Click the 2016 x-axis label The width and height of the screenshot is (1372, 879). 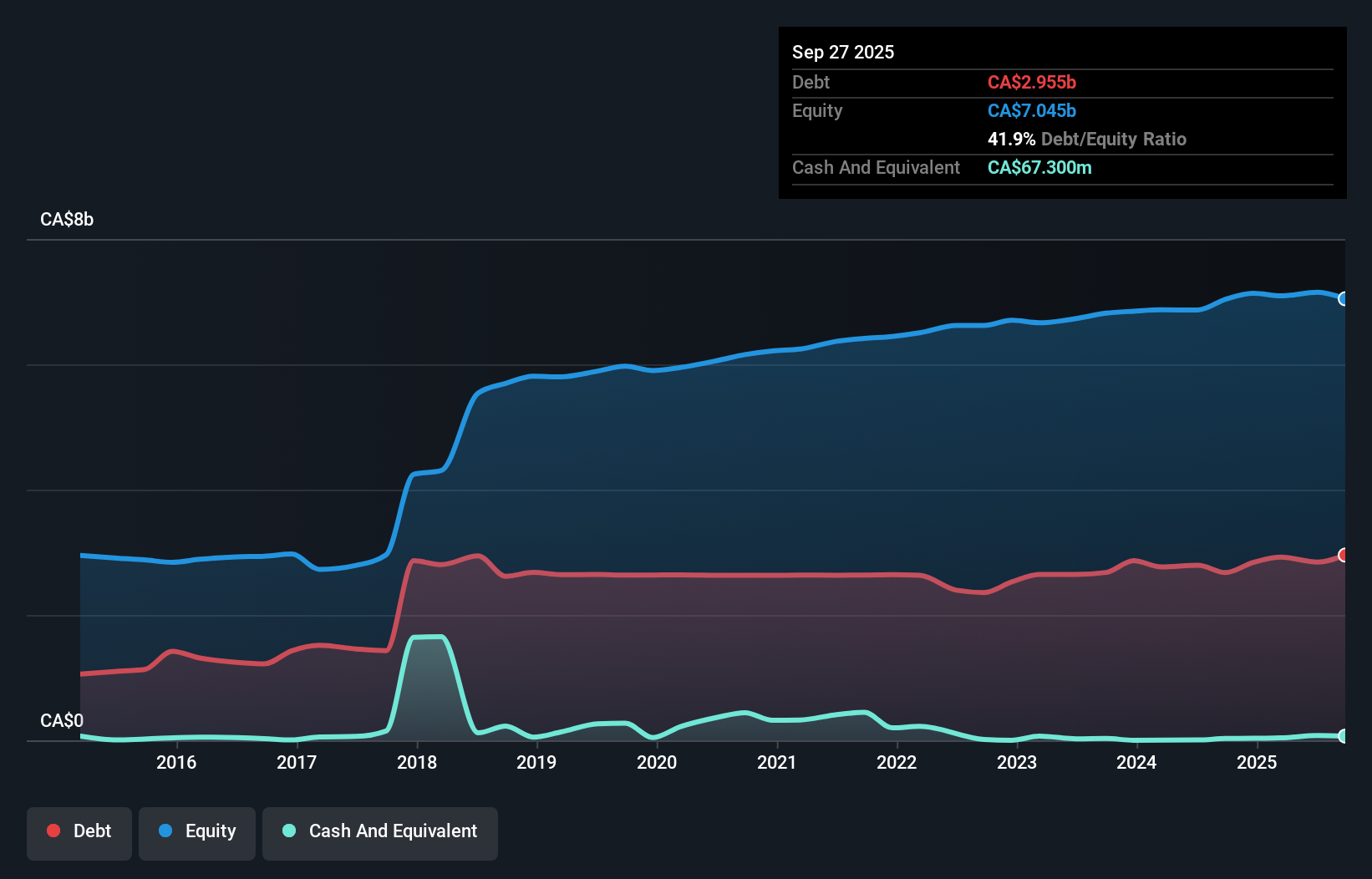(x=176, y=762)
